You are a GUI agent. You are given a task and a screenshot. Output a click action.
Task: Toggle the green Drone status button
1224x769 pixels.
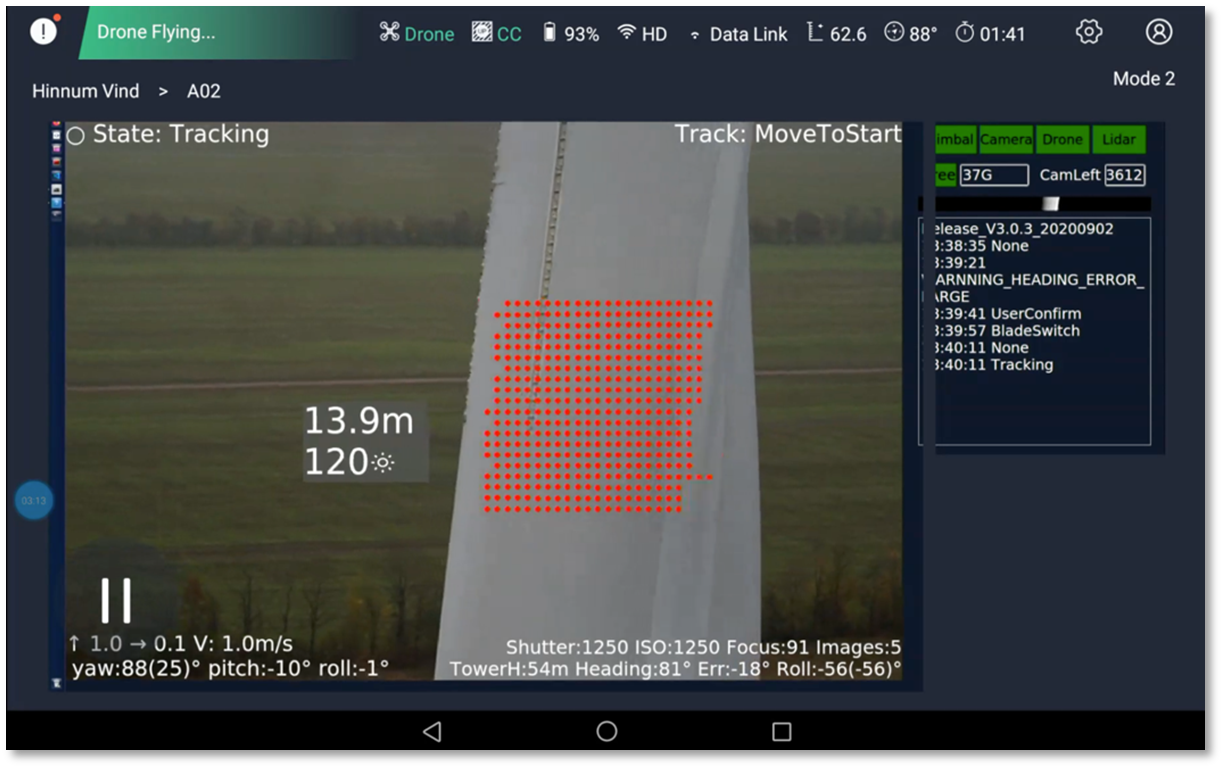[1062, 140]
